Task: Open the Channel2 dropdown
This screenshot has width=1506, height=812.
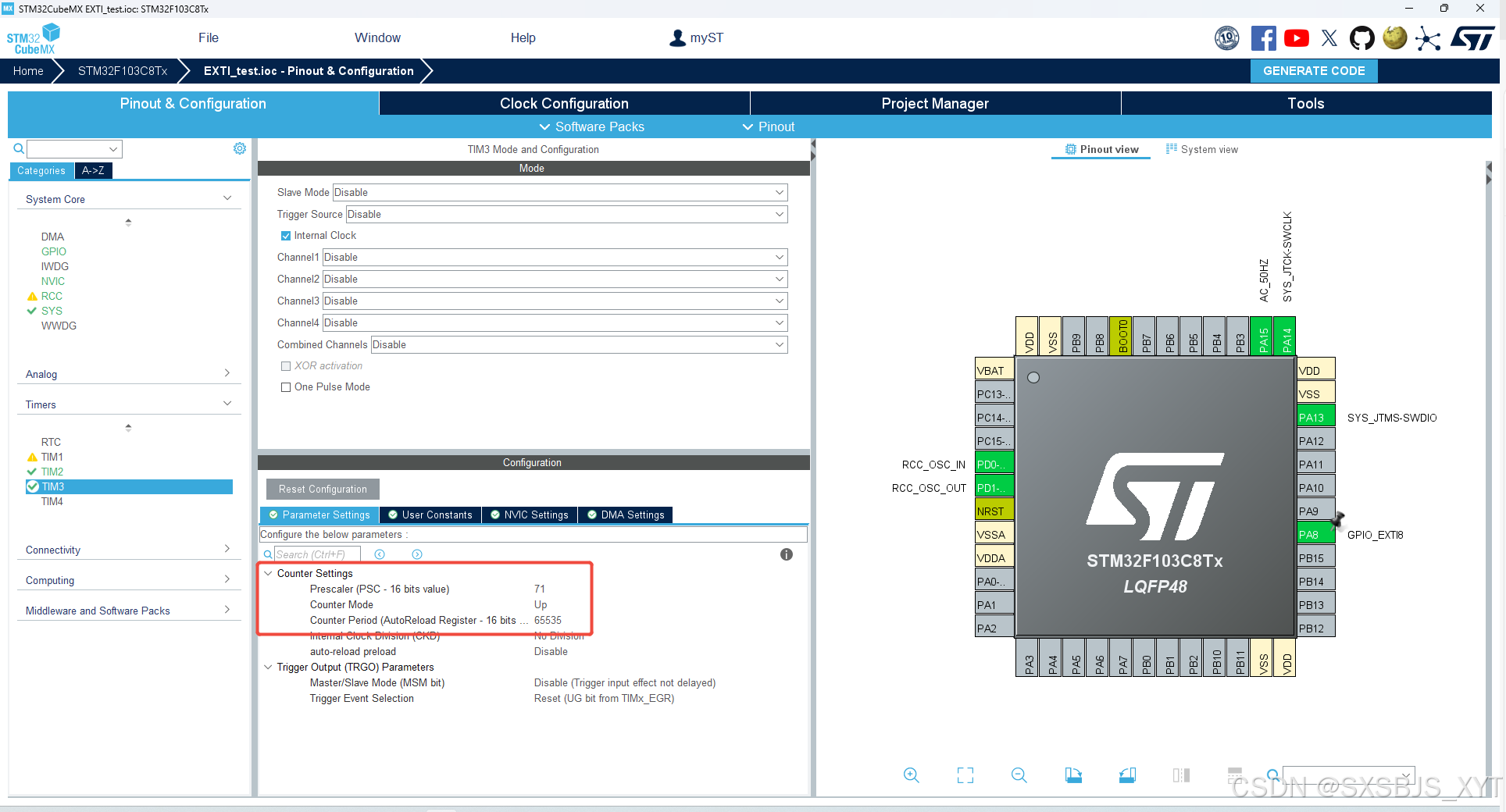Action: pos(555,280)
